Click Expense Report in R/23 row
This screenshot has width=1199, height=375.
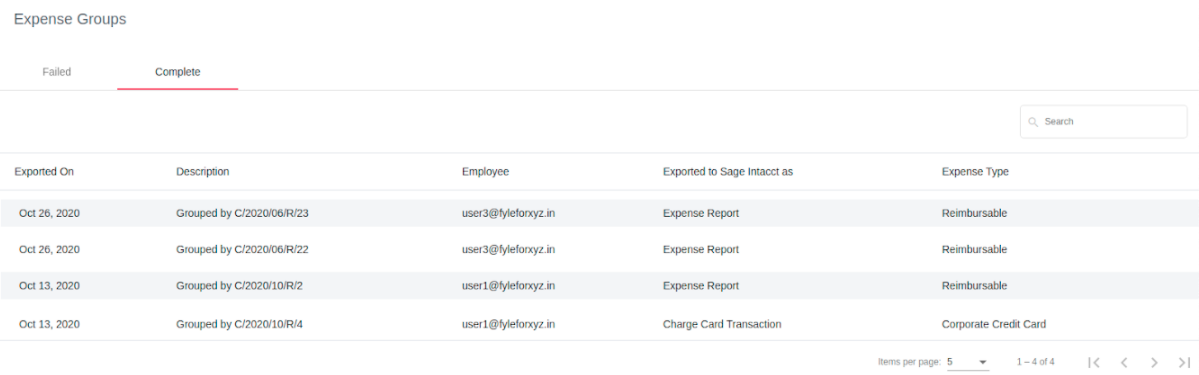click(x=700, y=213)
